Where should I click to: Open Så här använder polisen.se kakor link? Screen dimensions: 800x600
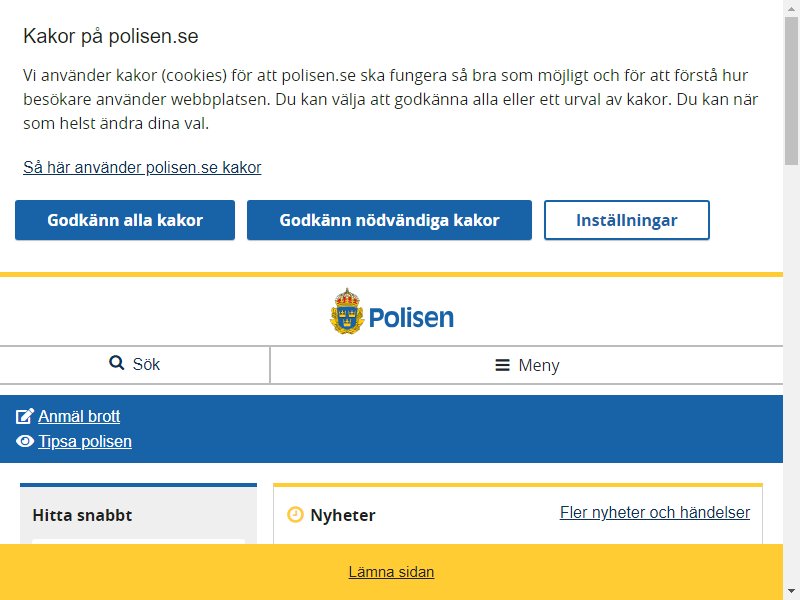142,167
